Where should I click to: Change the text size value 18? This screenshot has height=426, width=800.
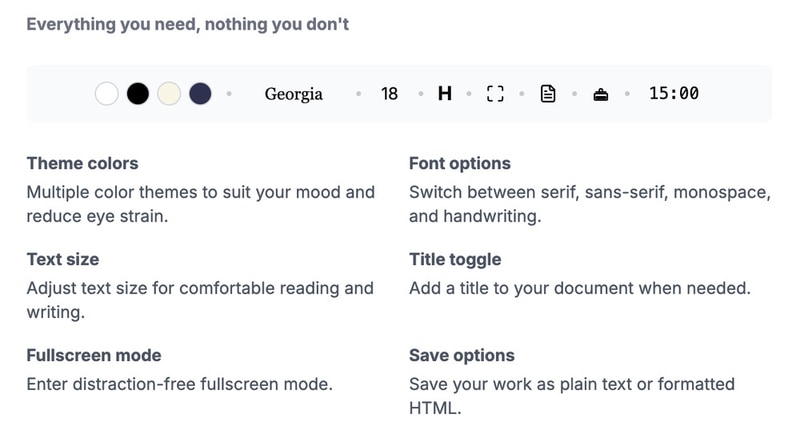(390, 94)
